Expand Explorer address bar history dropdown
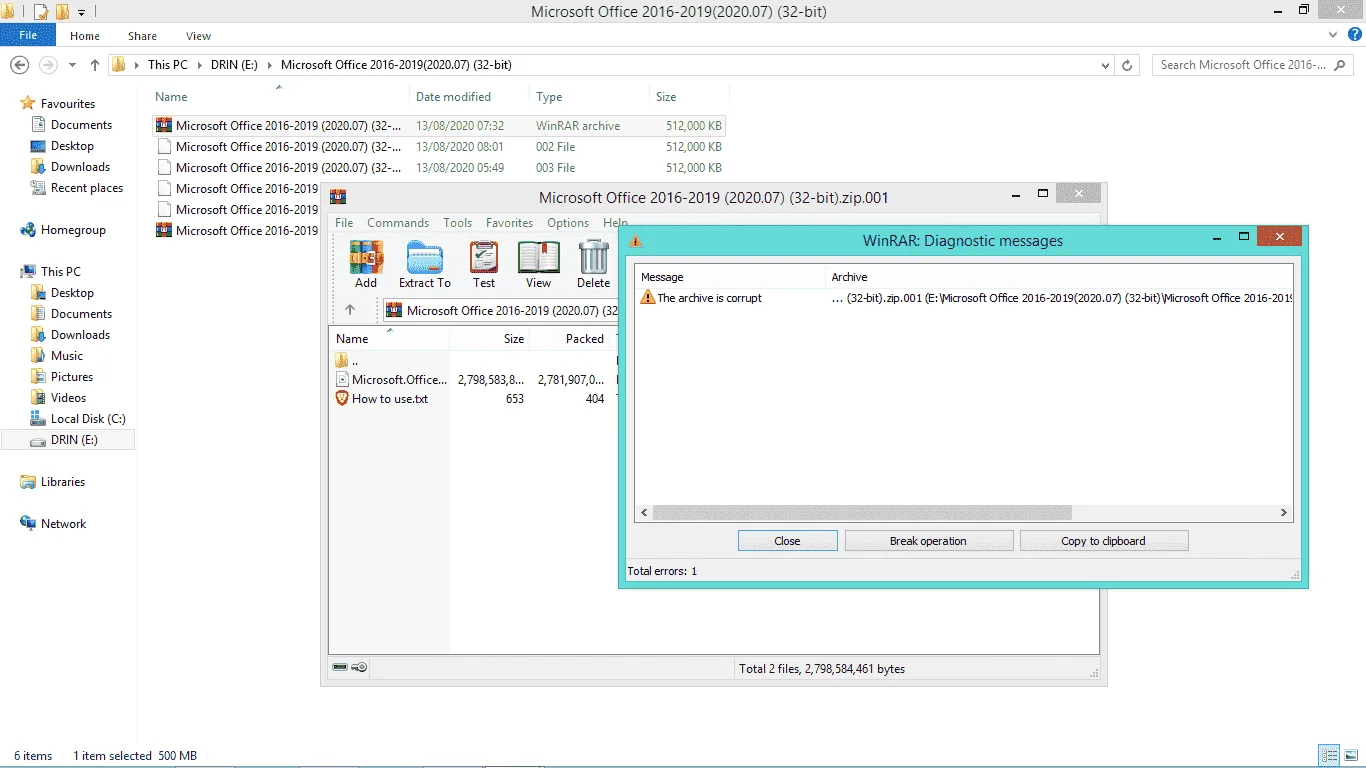Image resolution: width=1366 pixels, height=768 pixels. coord(1105,65)
